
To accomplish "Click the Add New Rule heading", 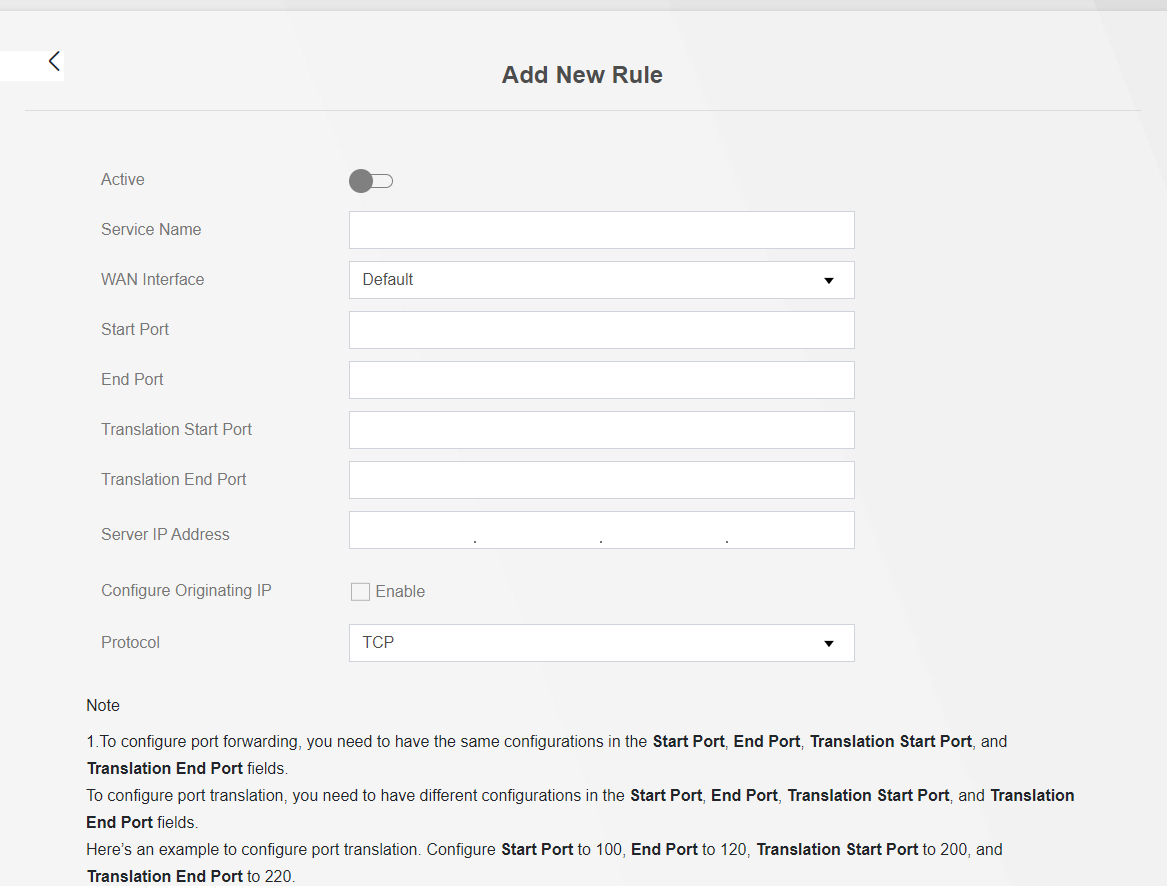I will 582,75.
